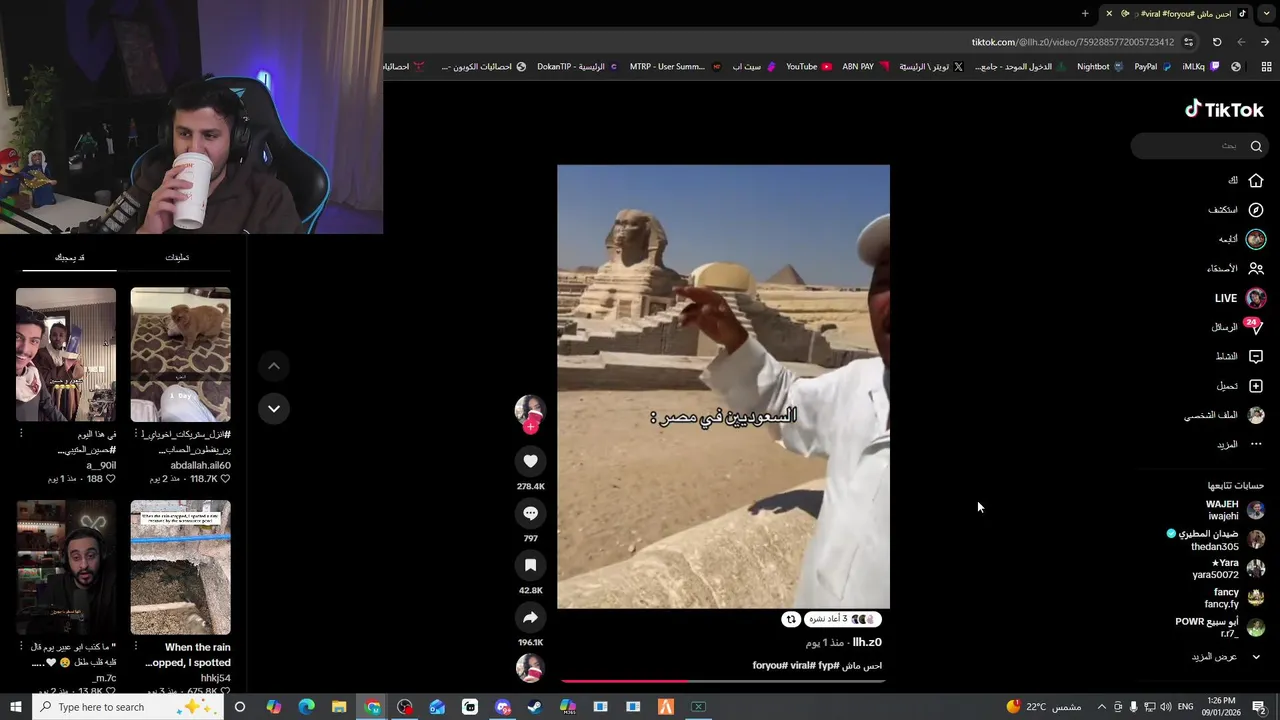Viewport: 1280px width, 720px height.
Task: Open the DokanTIP bookmark
Action: click(577, 67)
